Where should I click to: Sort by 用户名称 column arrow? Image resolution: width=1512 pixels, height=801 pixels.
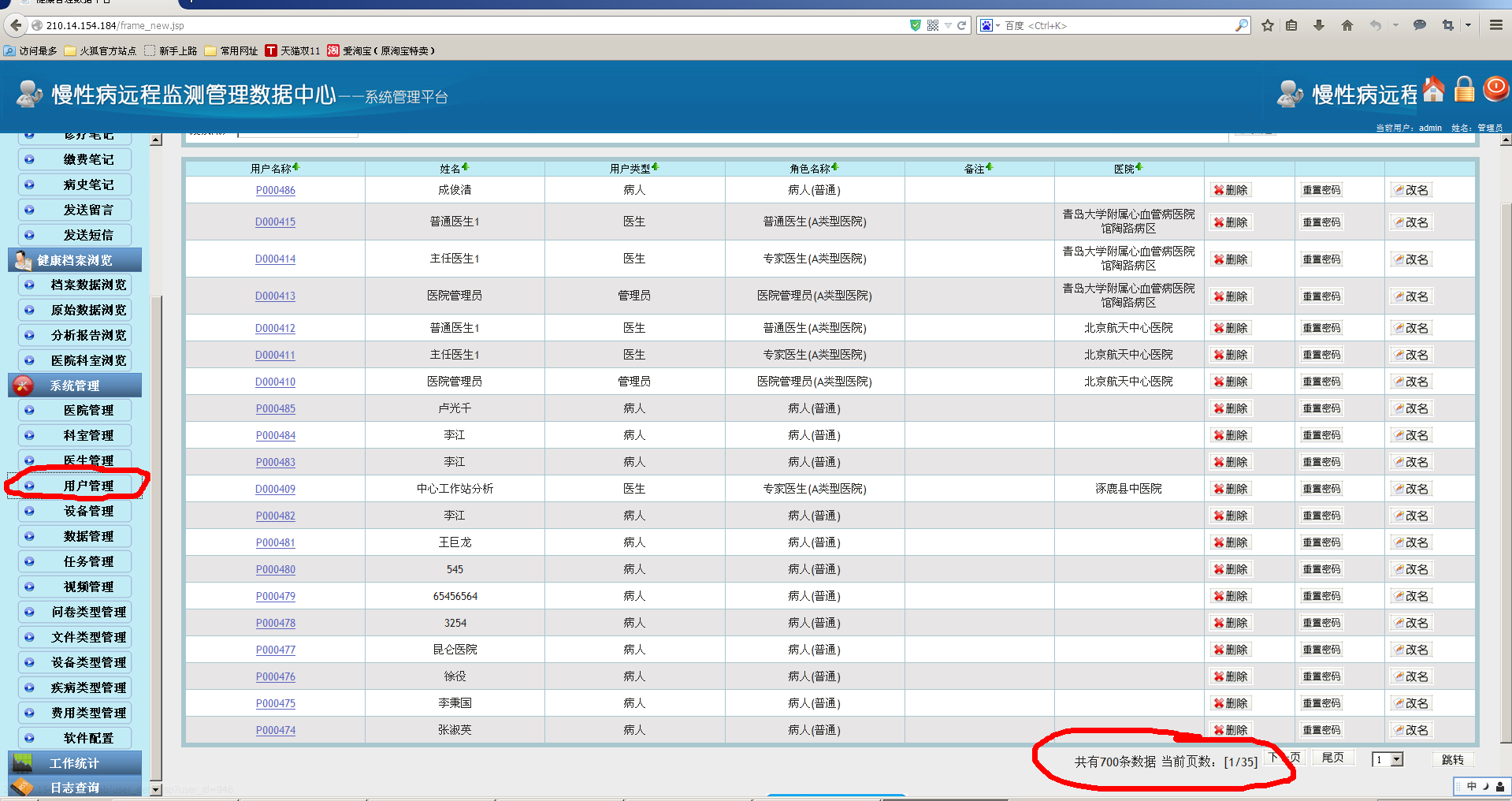295,167
